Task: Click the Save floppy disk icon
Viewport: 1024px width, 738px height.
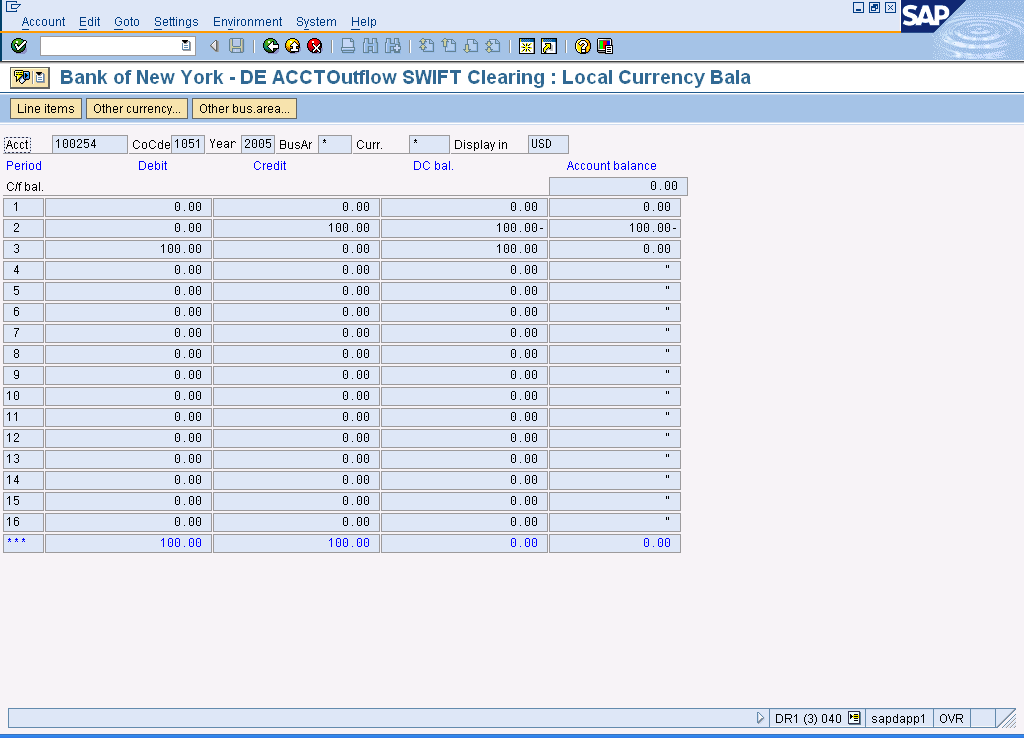Action: (x=236, y=46)
